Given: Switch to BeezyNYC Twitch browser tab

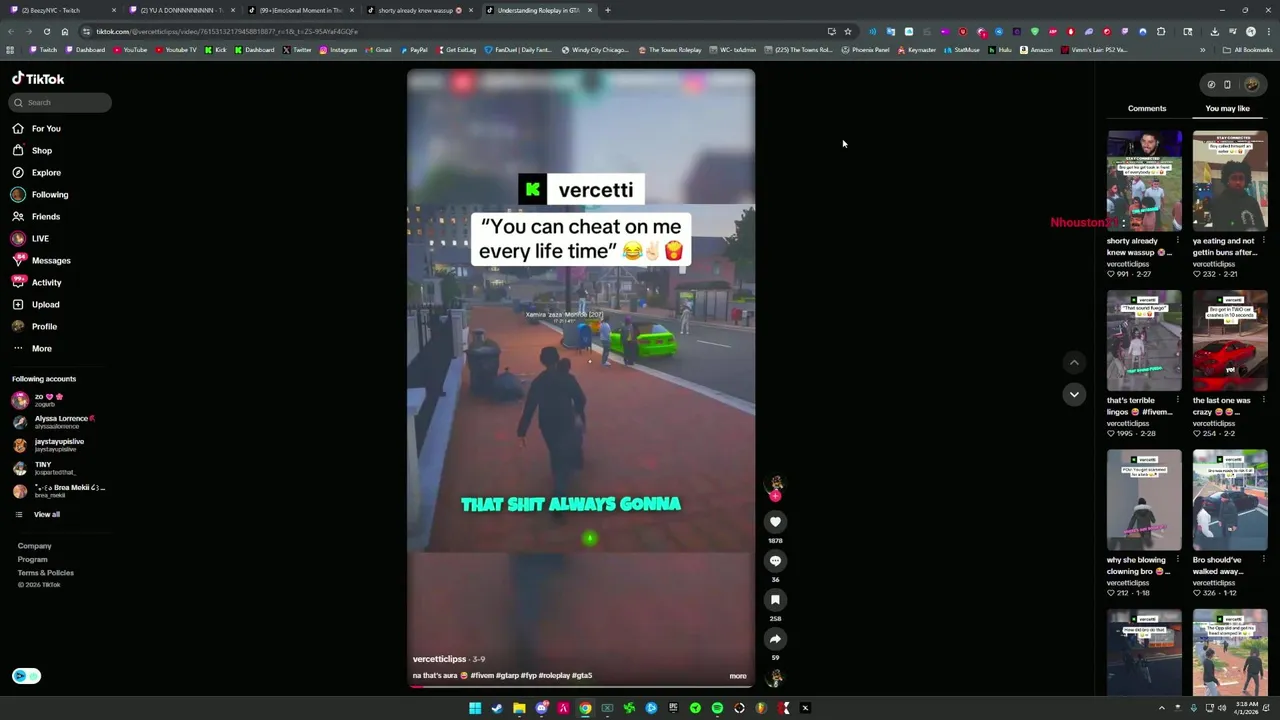Looking at the screenshot, I should 62,10.
